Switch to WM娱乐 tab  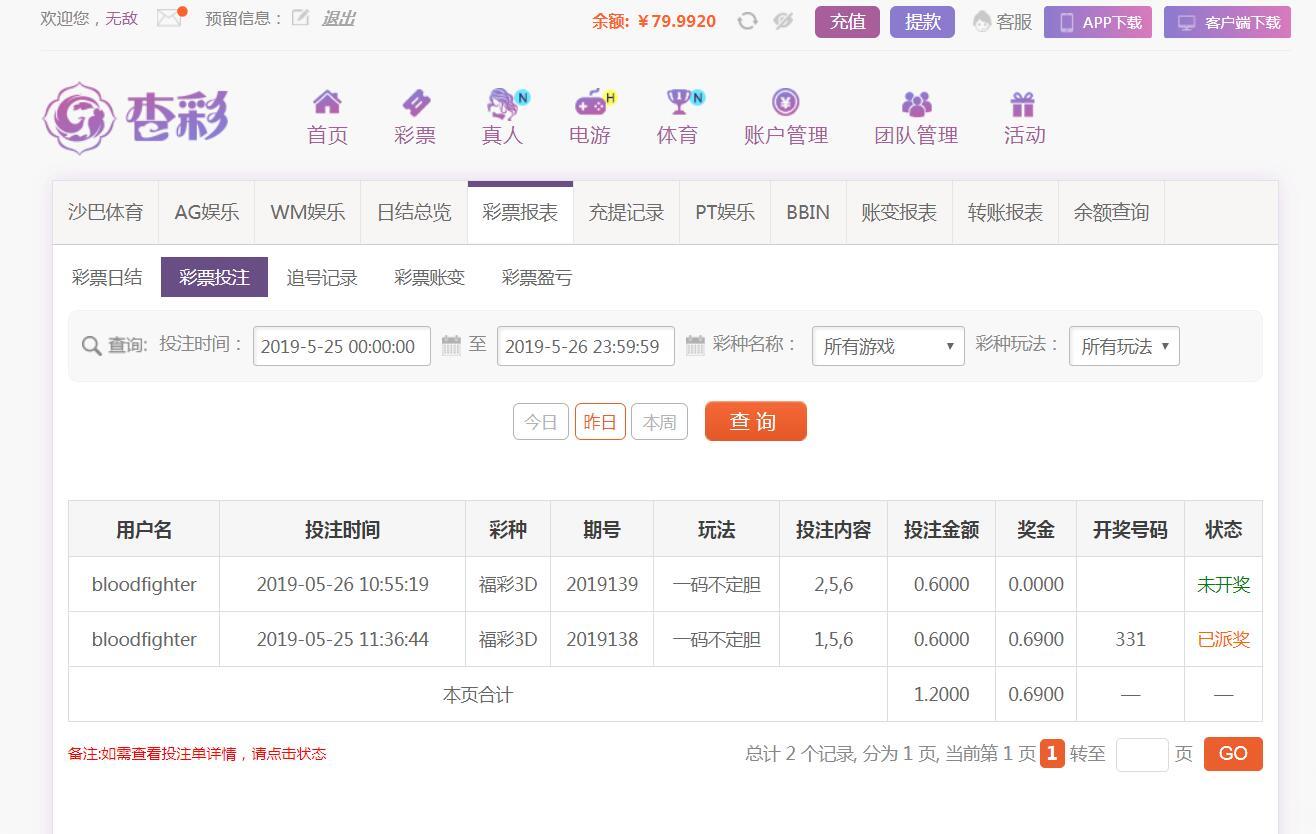(x=308, y=212)
